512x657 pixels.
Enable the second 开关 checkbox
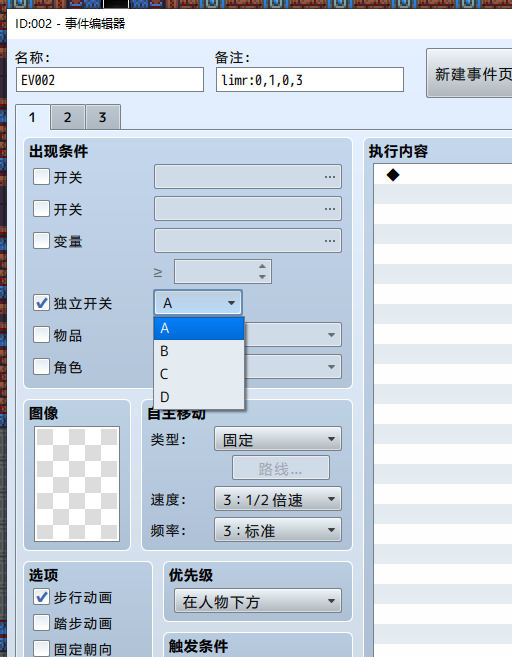point(41,209)
